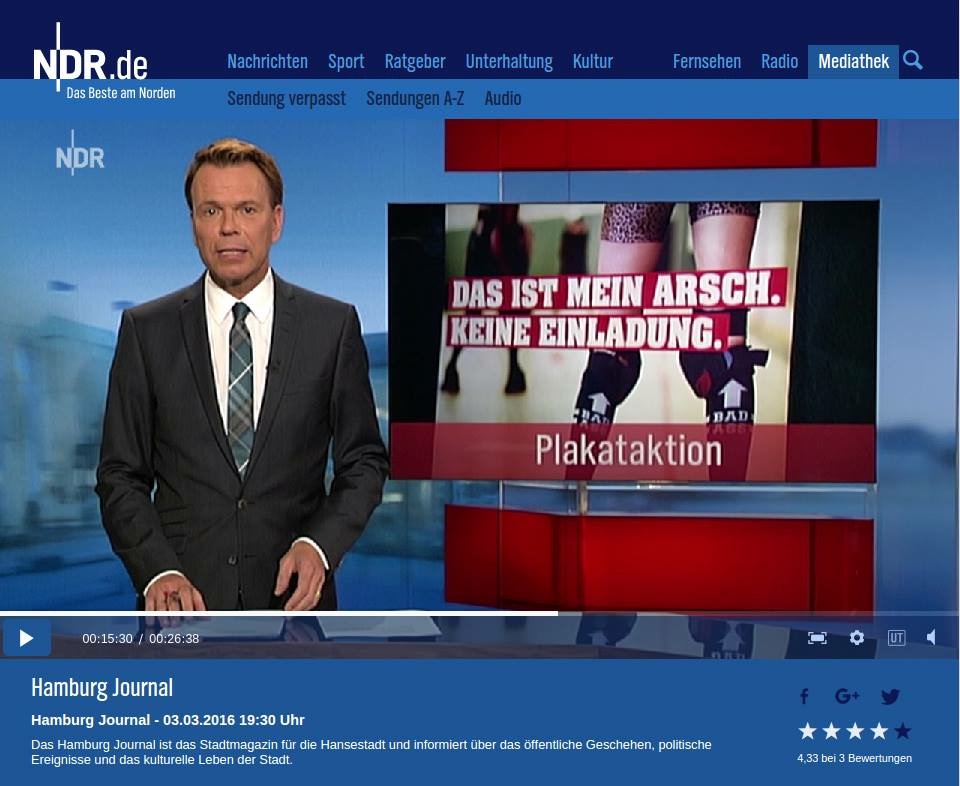Viewport: 960px width, 786px height.
Task: Mute the video player volume
Action: (x=931, y=638)
